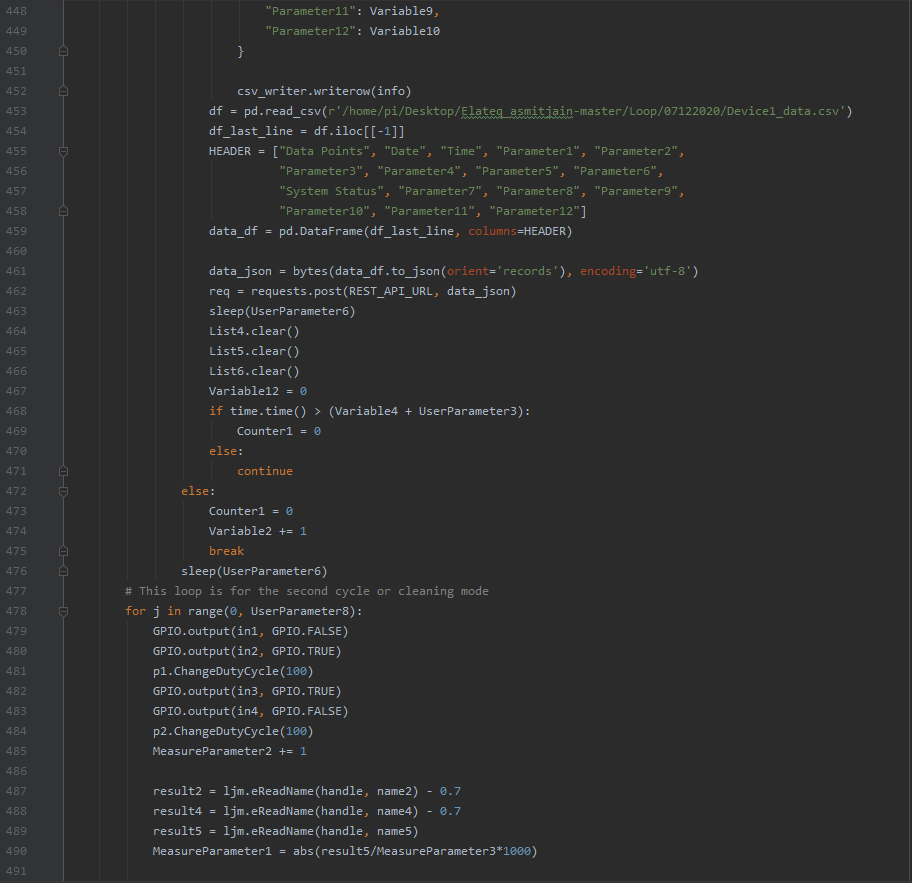Click line number 451 in the gutter

16,71
